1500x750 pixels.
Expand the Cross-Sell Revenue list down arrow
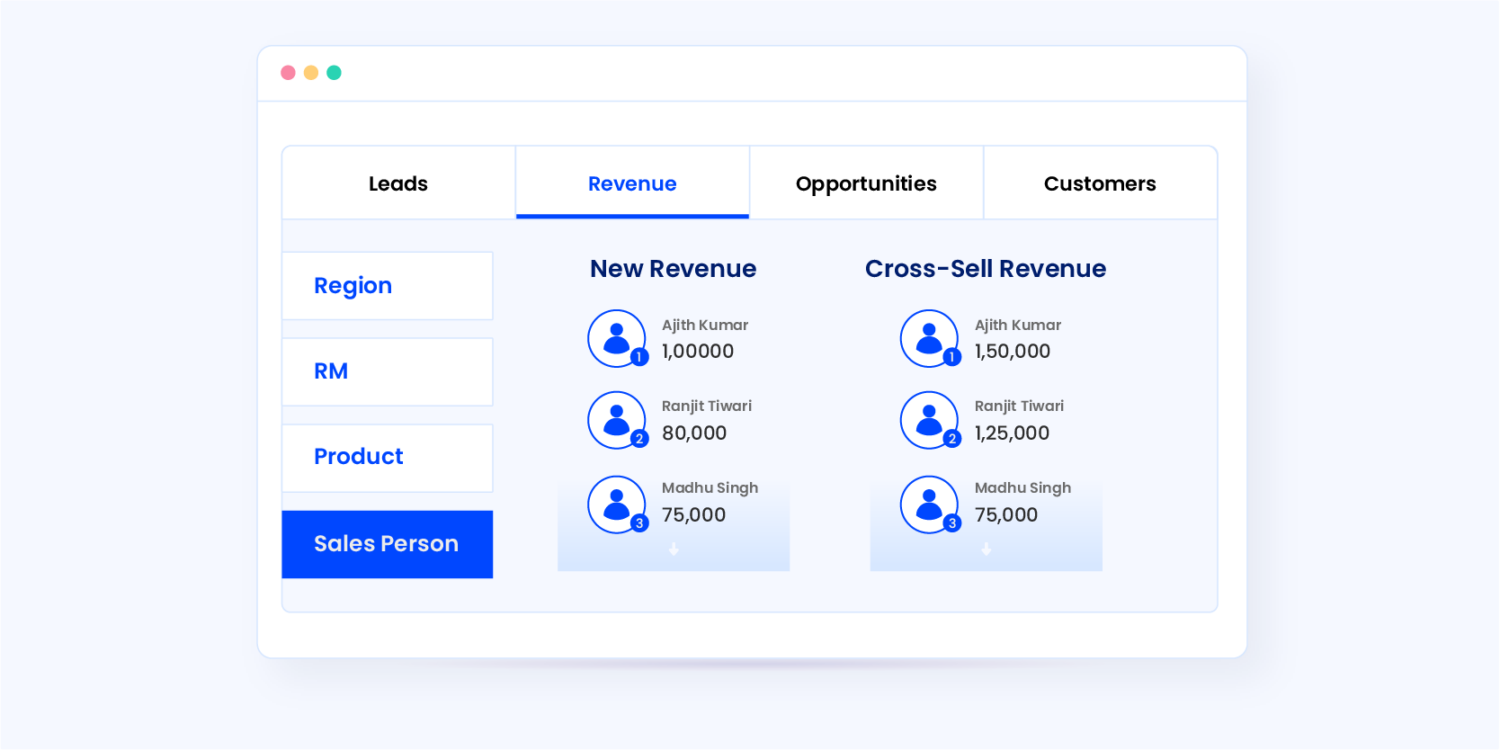[x=986, y=548]
